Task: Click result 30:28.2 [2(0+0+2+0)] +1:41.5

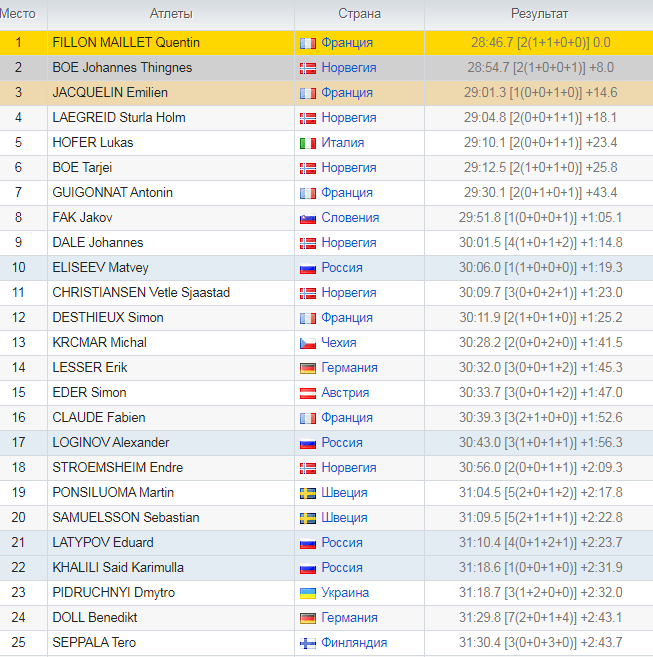Action: [540, 342]
